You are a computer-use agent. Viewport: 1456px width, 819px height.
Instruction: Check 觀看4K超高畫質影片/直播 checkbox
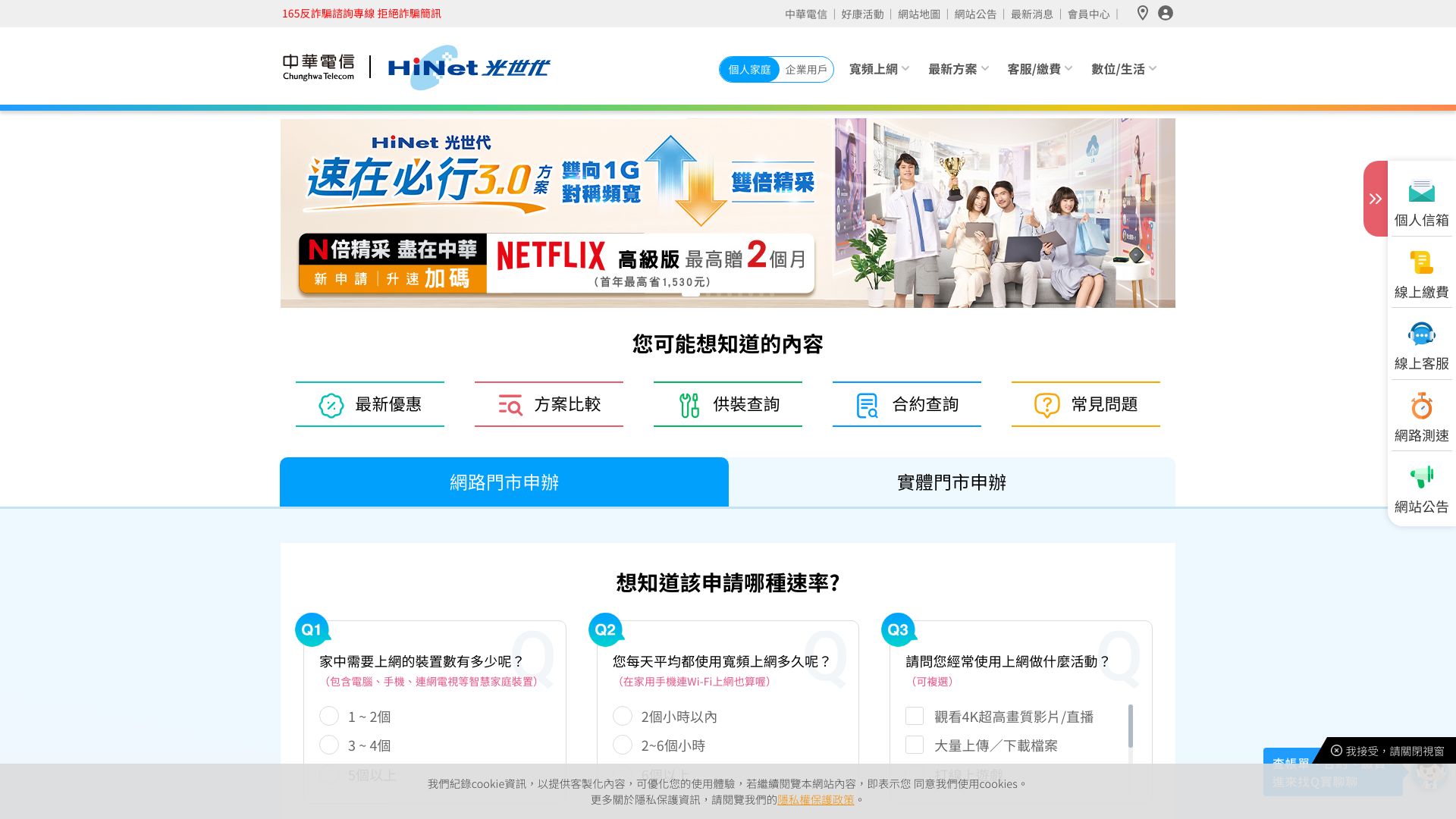click(x=915, y=717)
